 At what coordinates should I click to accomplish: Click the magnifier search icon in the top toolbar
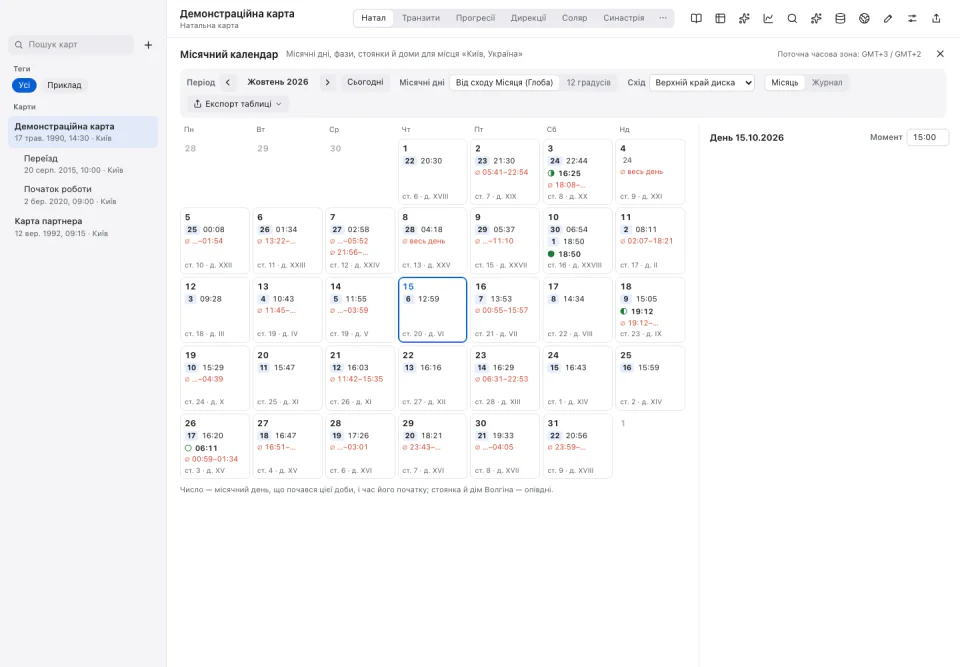[792, 18]
